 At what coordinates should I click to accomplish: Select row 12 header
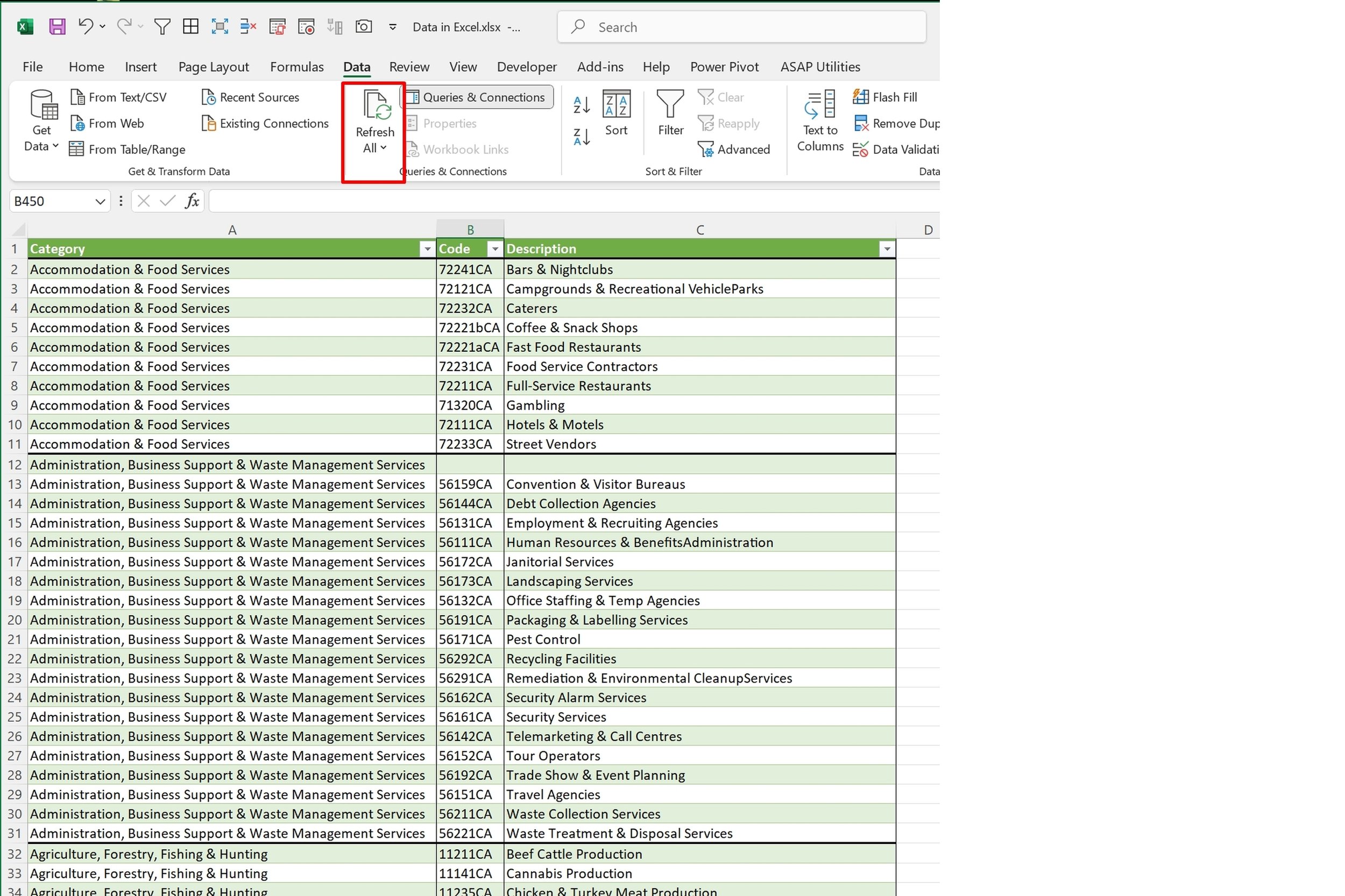[15, 465]
